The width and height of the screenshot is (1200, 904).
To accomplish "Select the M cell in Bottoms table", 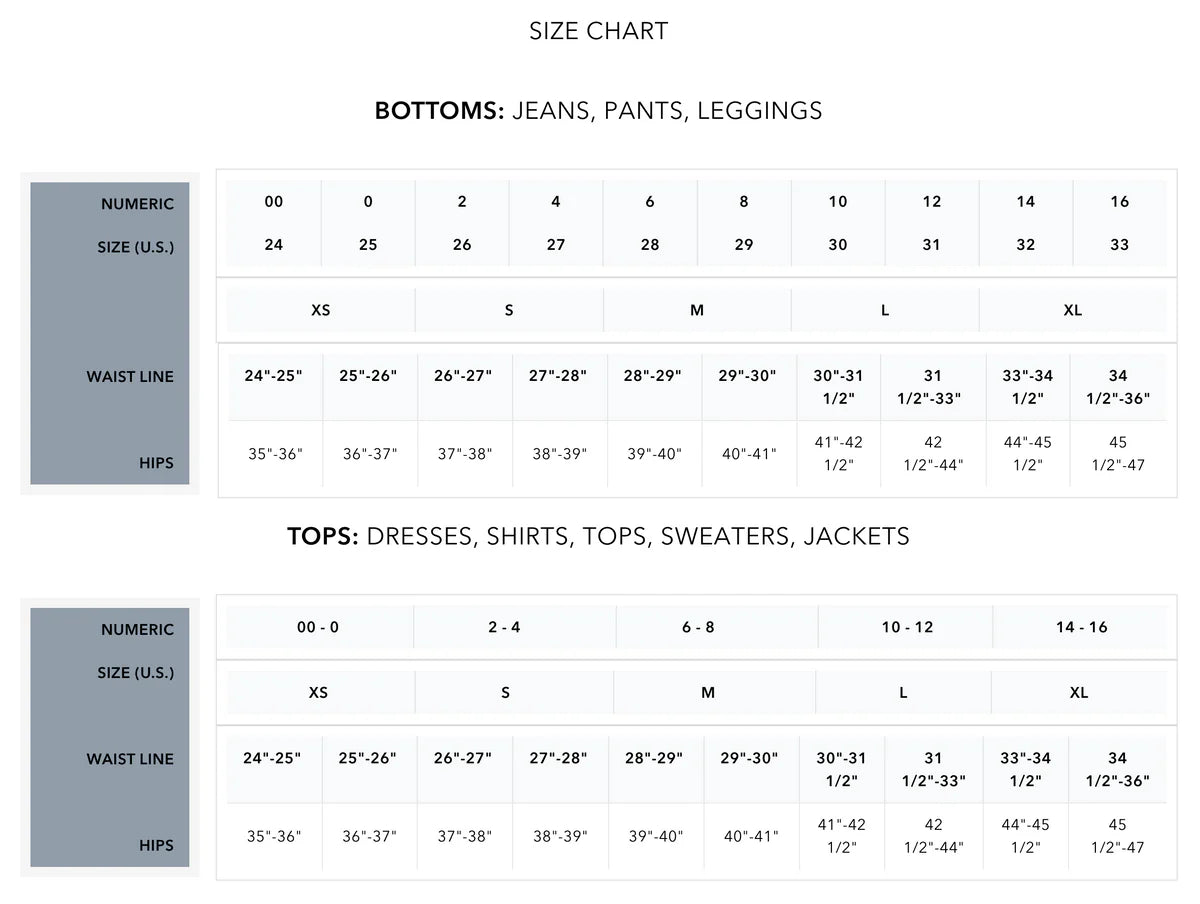I will pos(697,310).
